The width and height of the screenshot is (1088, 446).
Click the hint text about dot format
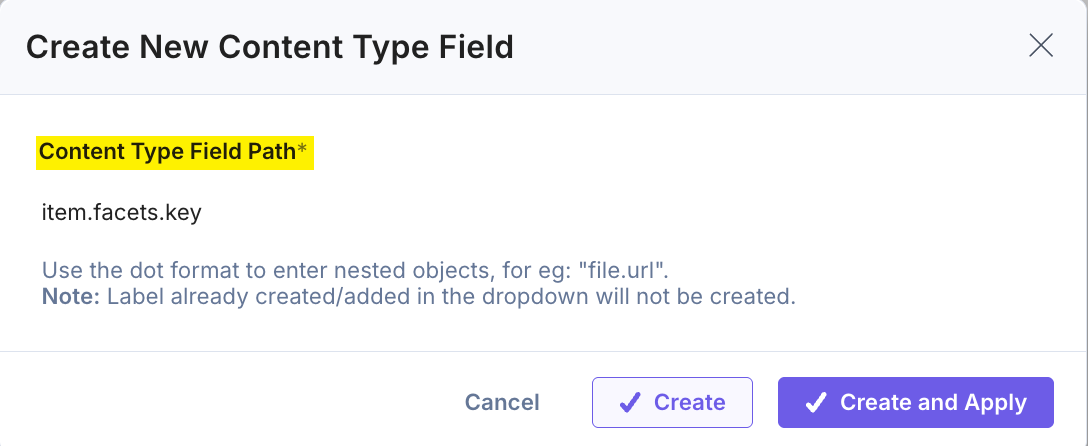pos(355,269)
